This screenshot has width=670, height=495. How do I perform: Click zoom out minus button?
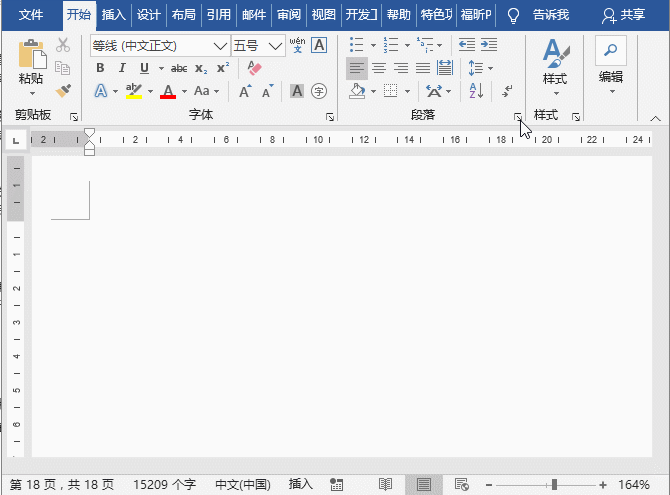click(x=489, y=485)
